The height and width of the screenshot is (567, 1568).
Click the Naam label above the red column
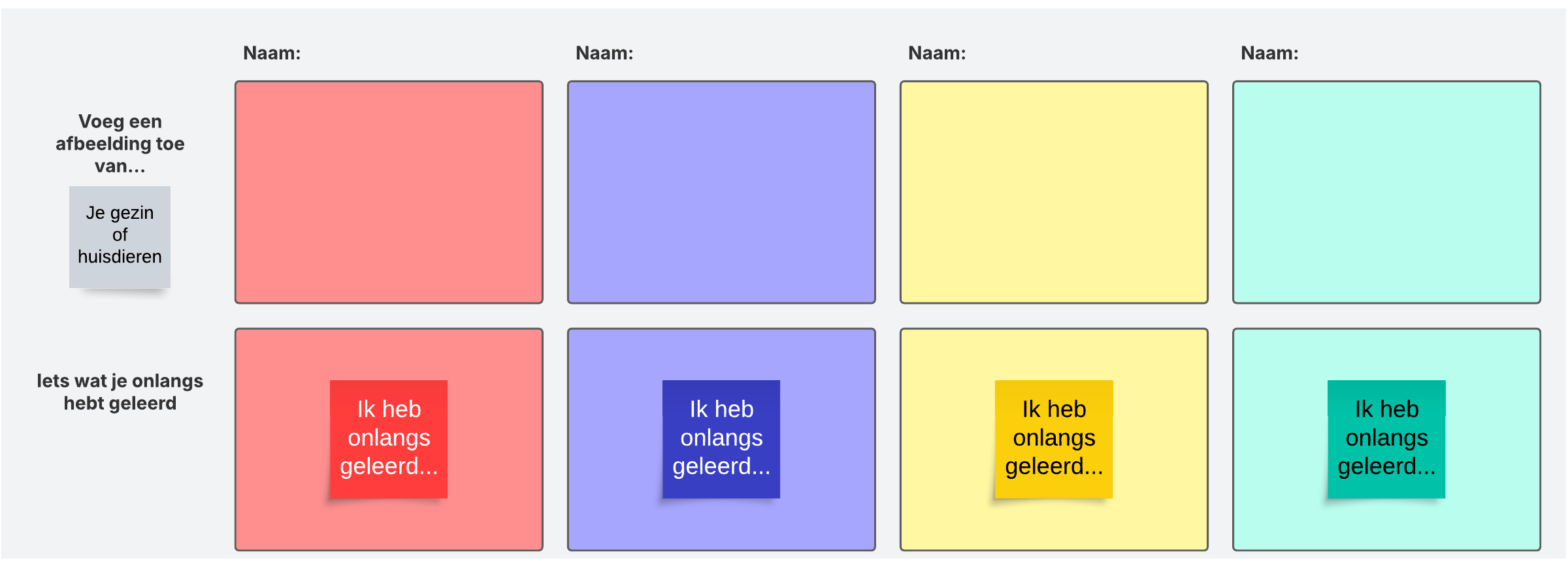click(x=272, y=53)
